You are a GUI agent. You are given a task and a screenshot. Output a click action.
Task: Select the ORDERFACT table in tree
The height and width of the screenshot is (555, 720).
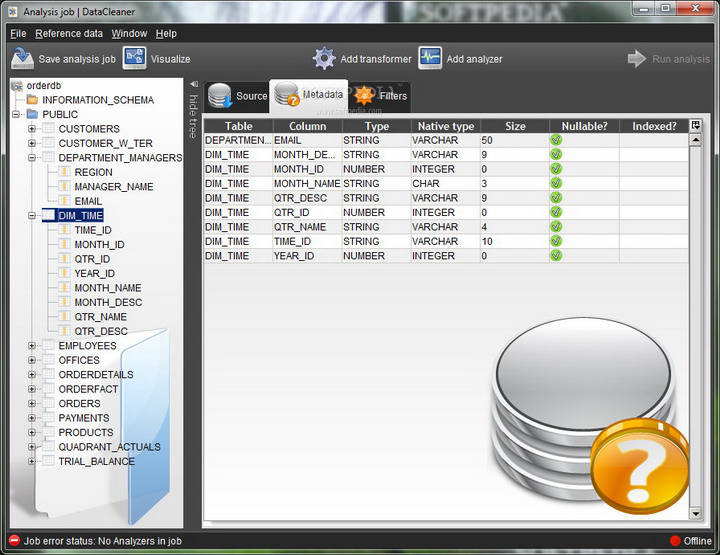pyautogui.click(x=88, y=389)
